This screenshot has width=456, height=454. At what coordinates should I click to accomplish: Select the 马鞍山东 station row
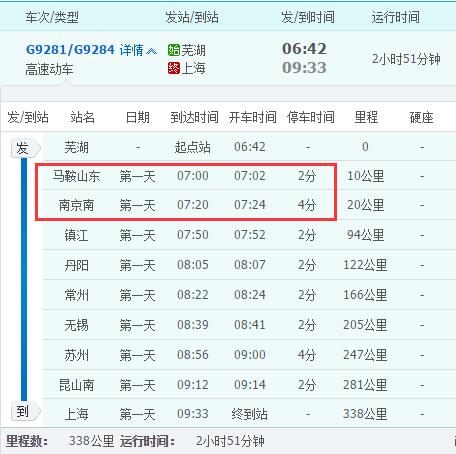point(249,176)
